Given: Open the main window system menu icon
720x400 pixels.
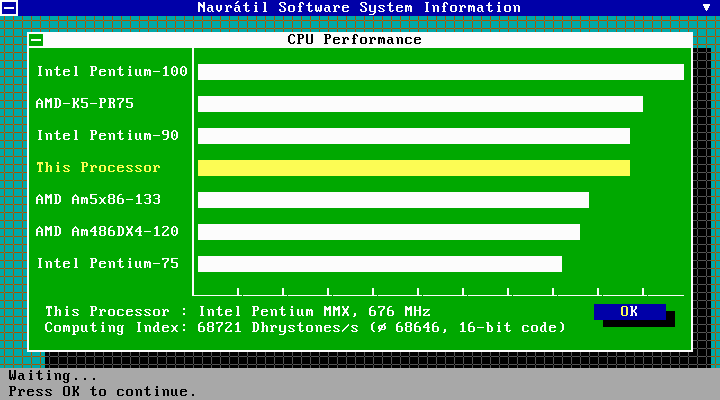Looking at the screenshot, I should point(9,7).
